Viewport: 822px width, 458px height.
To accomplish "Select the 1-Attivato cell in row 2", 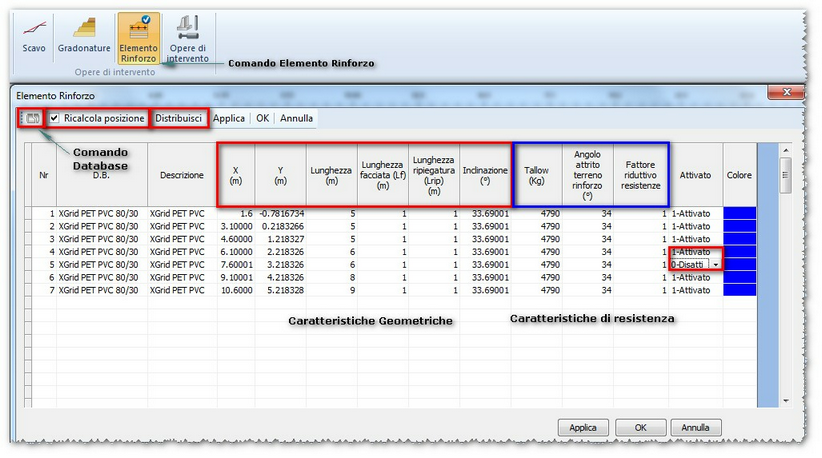I will click(x=695, y=226).
